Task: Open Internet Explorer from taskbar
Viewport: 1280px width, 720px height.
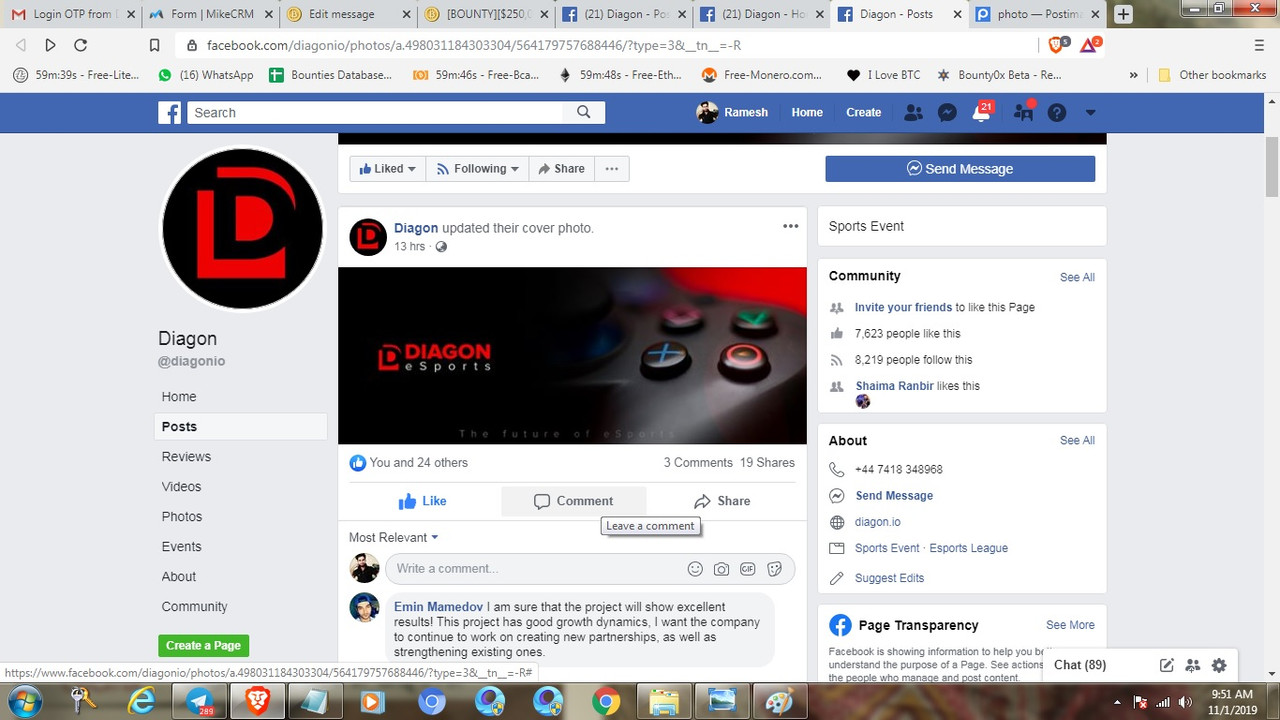Action: click(142, 701)
